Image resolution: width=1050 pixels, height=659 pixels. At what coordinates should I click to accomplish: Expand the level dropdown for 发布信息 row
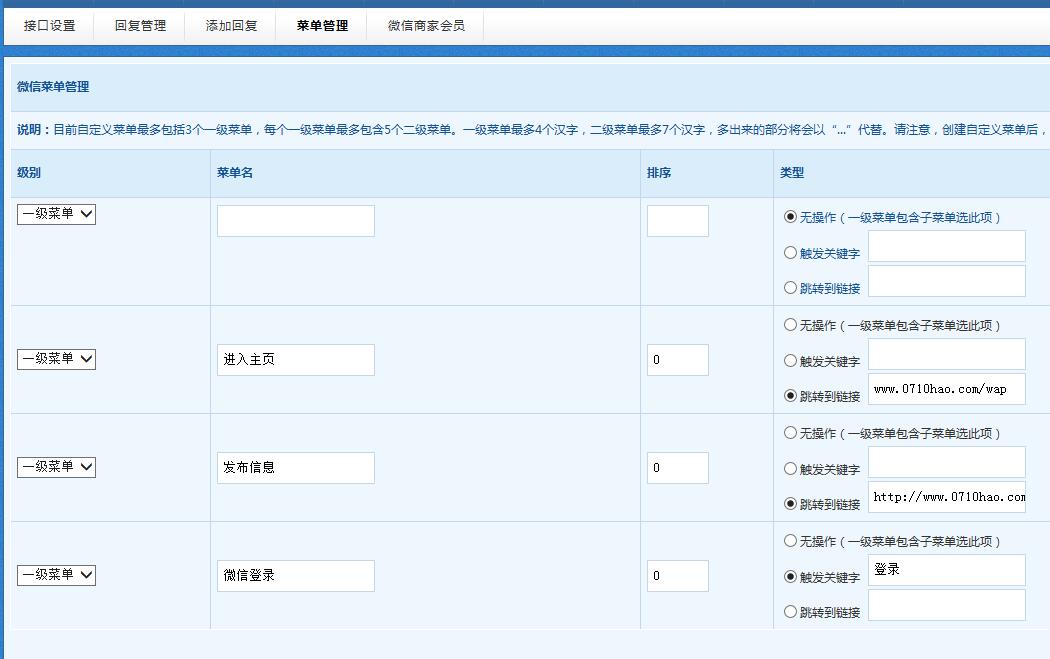(x=56, y=467)
